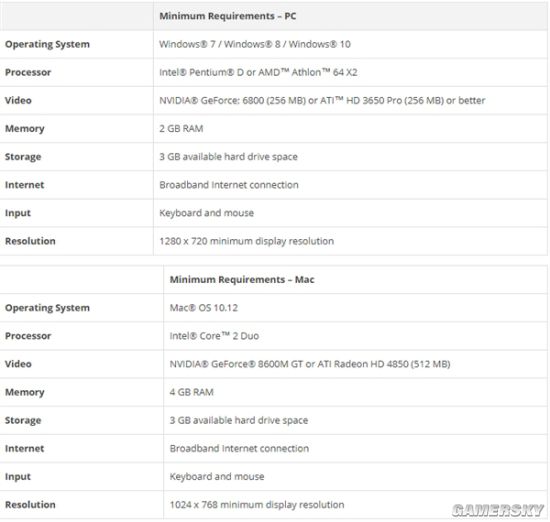The width and height of the screenshot is (550, 522).
Task: Click PC Broadband Internet connection text
Action: click(x=229, y=185)
